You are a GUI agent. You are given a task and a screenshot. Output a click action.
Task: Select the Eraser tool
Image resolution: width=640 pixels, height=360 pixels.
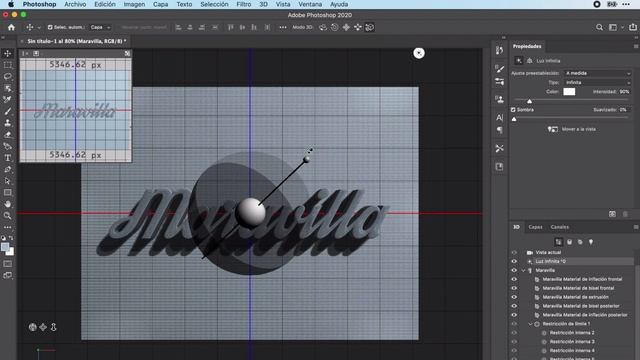[x=7, y=134]
